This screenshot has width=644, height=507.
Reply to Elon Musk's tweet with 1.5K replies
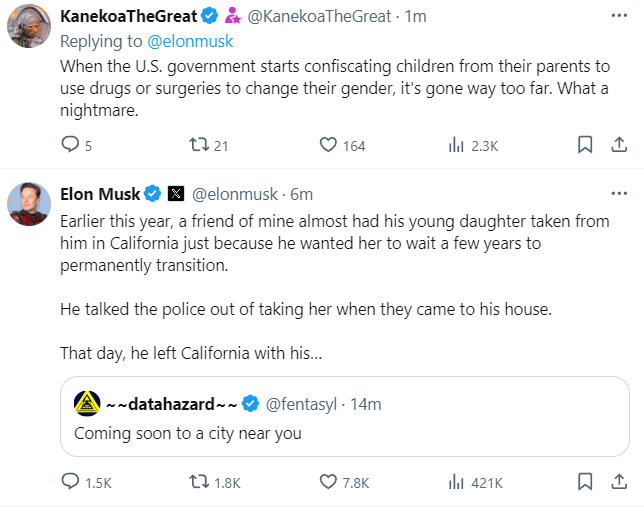coord(70,482)
